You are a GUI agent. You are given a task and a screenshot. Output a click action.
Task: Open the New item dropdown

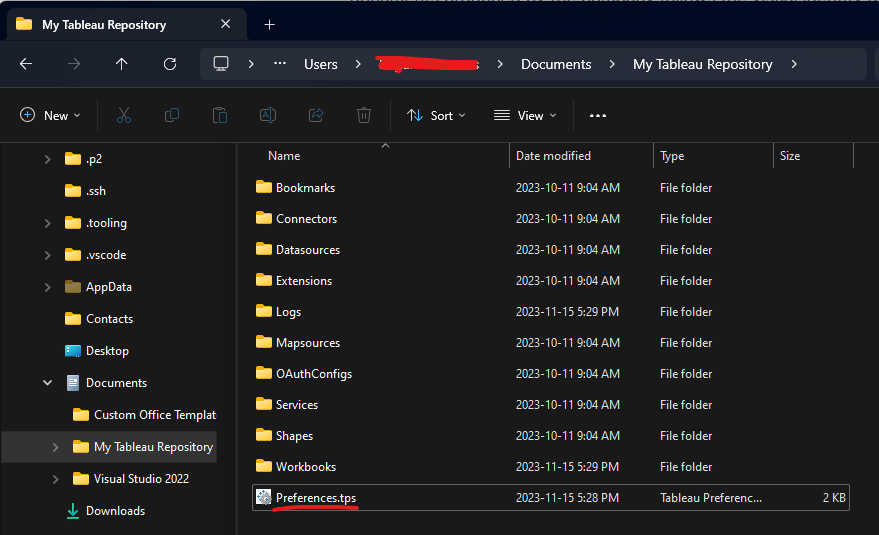[x=50, y=116]
